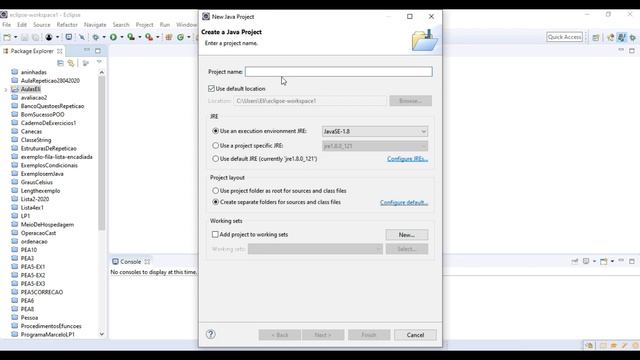Click the New Java Class green icon
Image resolution: width=640 pixels, height=360 pixels.
pyautogui.click(x=180, y=37)
